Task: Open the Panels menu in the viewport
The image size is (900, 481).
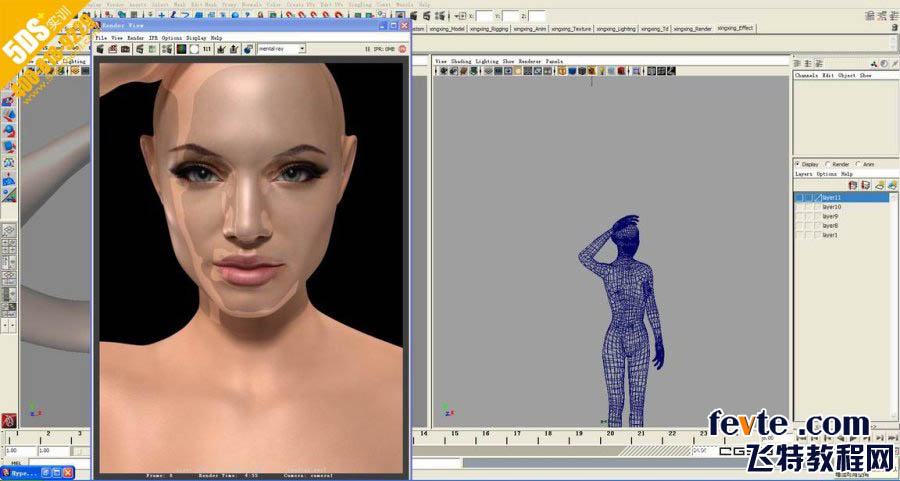Action: (x=553, y=61)
